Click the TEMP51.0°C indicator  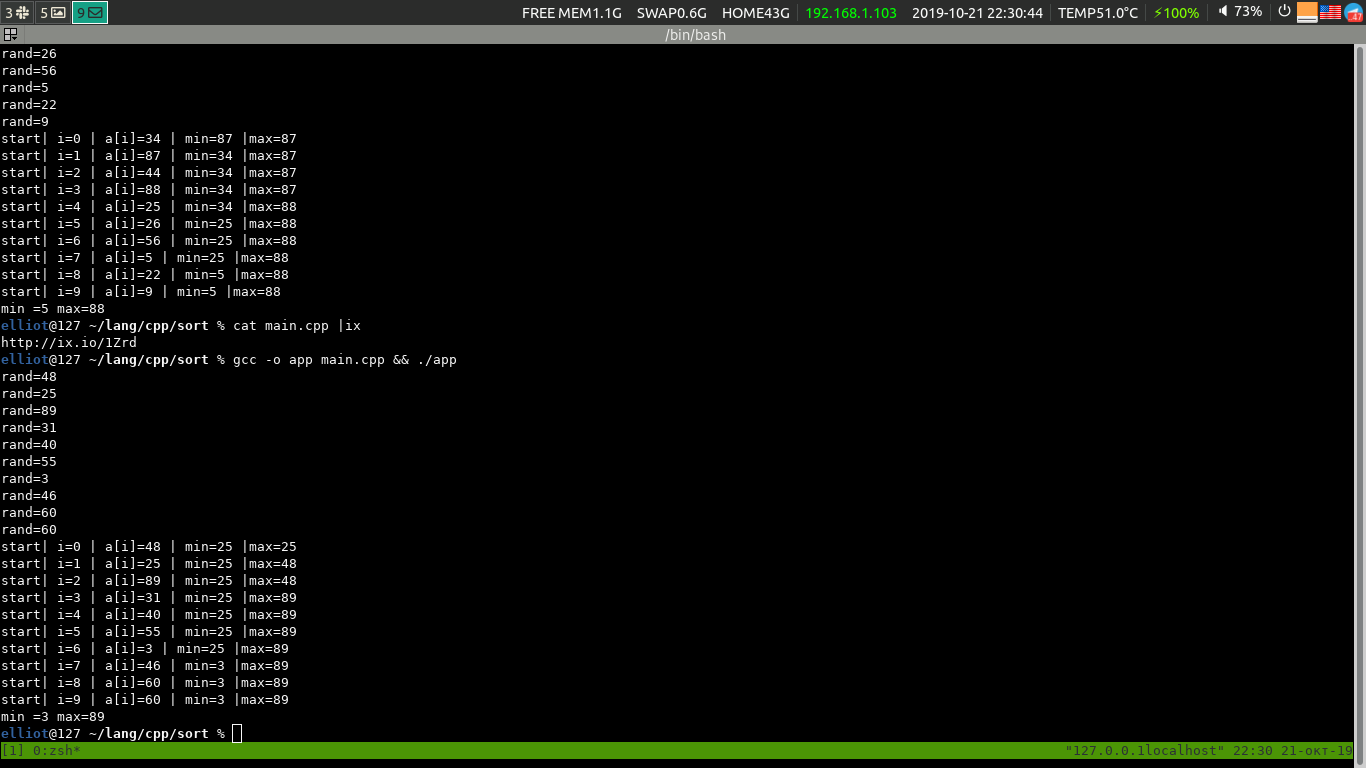[x=1098, y=13]
